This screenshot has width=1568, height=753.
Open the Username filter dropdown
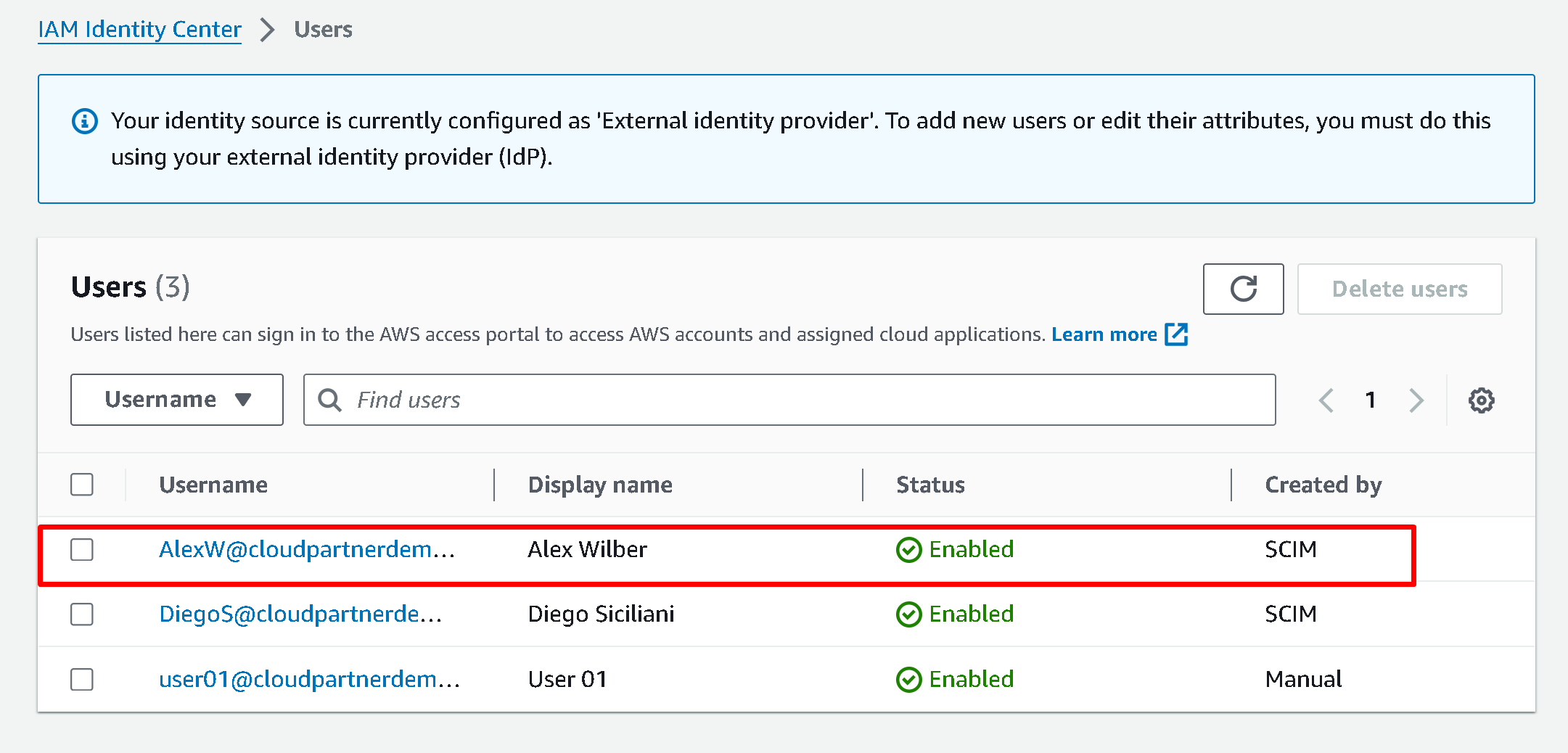click(177, 400)
